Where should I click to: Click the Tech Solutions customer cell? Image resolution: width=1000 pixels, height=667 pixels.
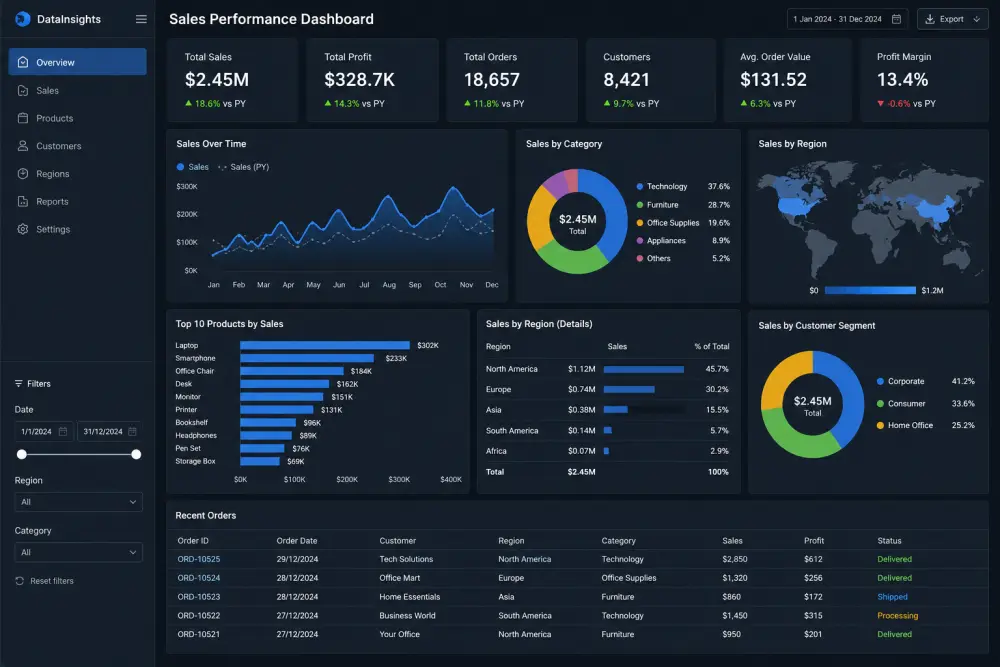[406, 559]
